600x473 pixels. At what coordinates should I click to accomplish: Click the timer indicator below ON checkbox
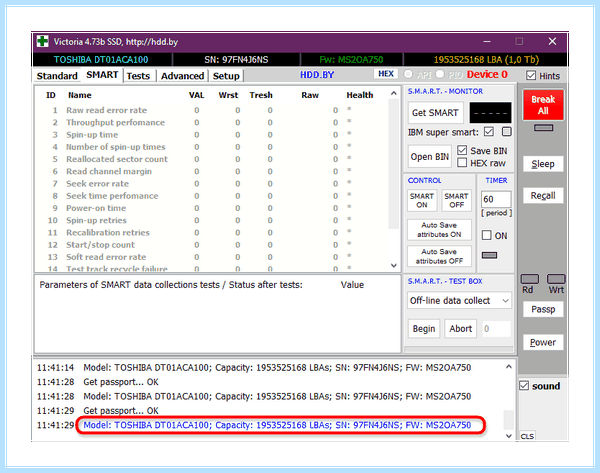pos(489,255)
